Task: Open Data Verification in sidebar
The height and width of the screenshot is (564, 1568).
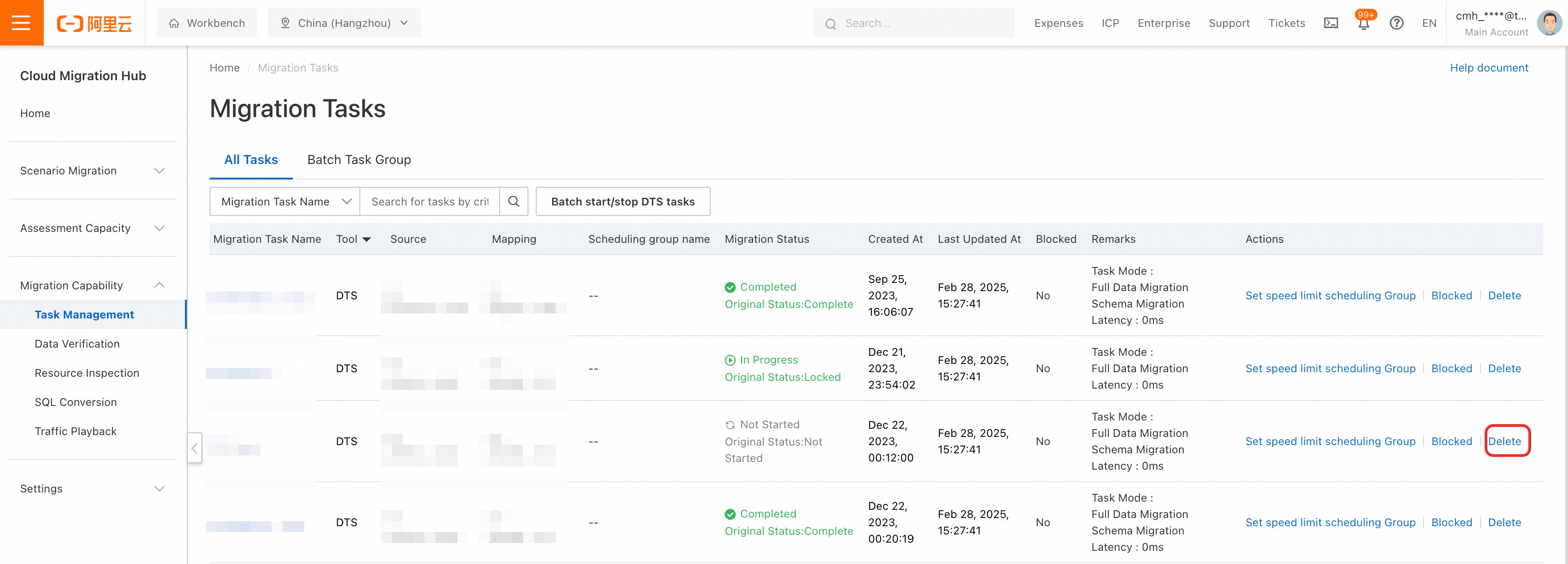Action: 77,344
